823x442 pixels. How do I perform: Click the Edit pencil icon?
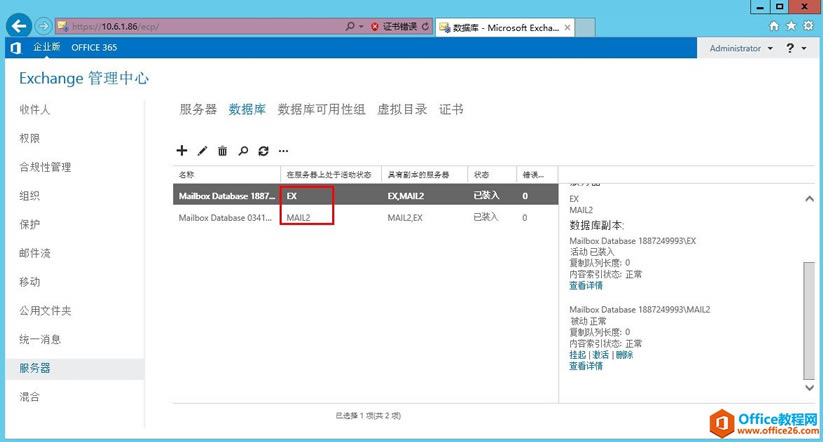coord(202,151)
